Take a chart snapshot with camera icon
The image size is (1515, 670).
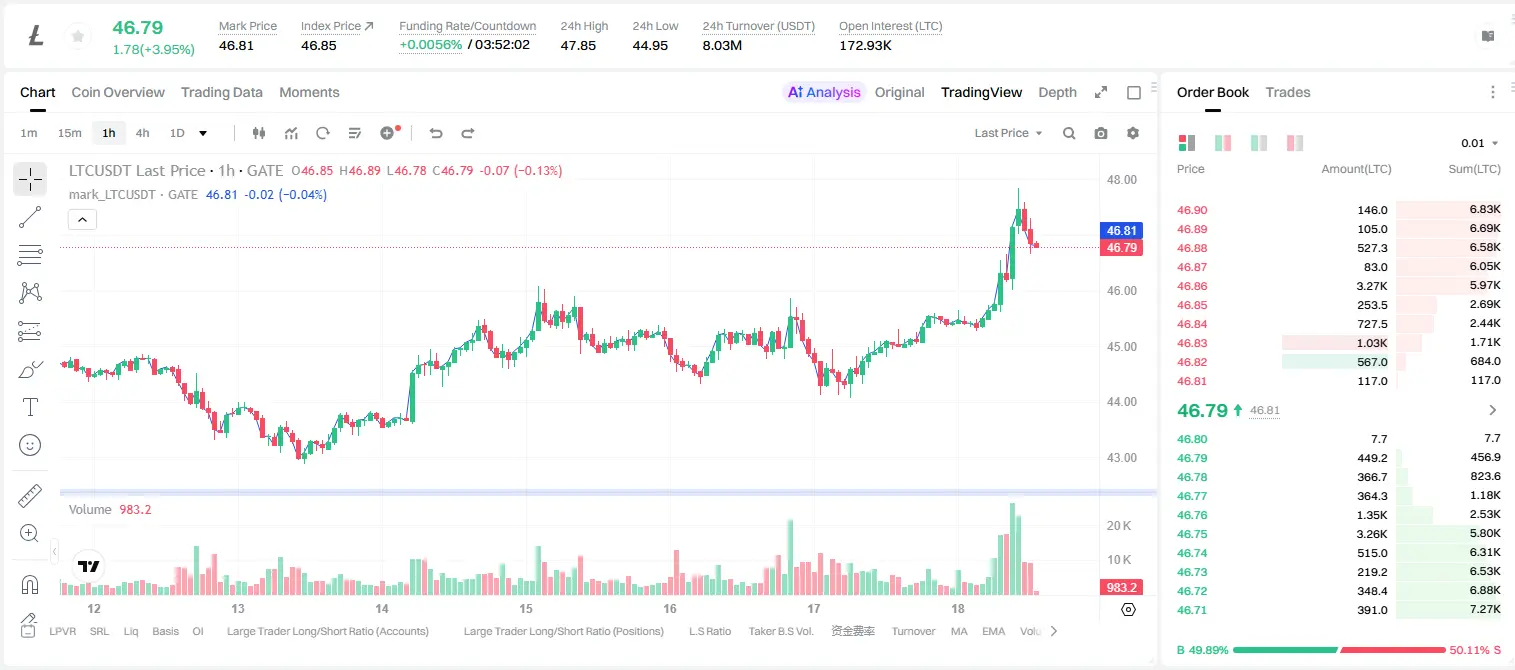(x=1101, y=133)
